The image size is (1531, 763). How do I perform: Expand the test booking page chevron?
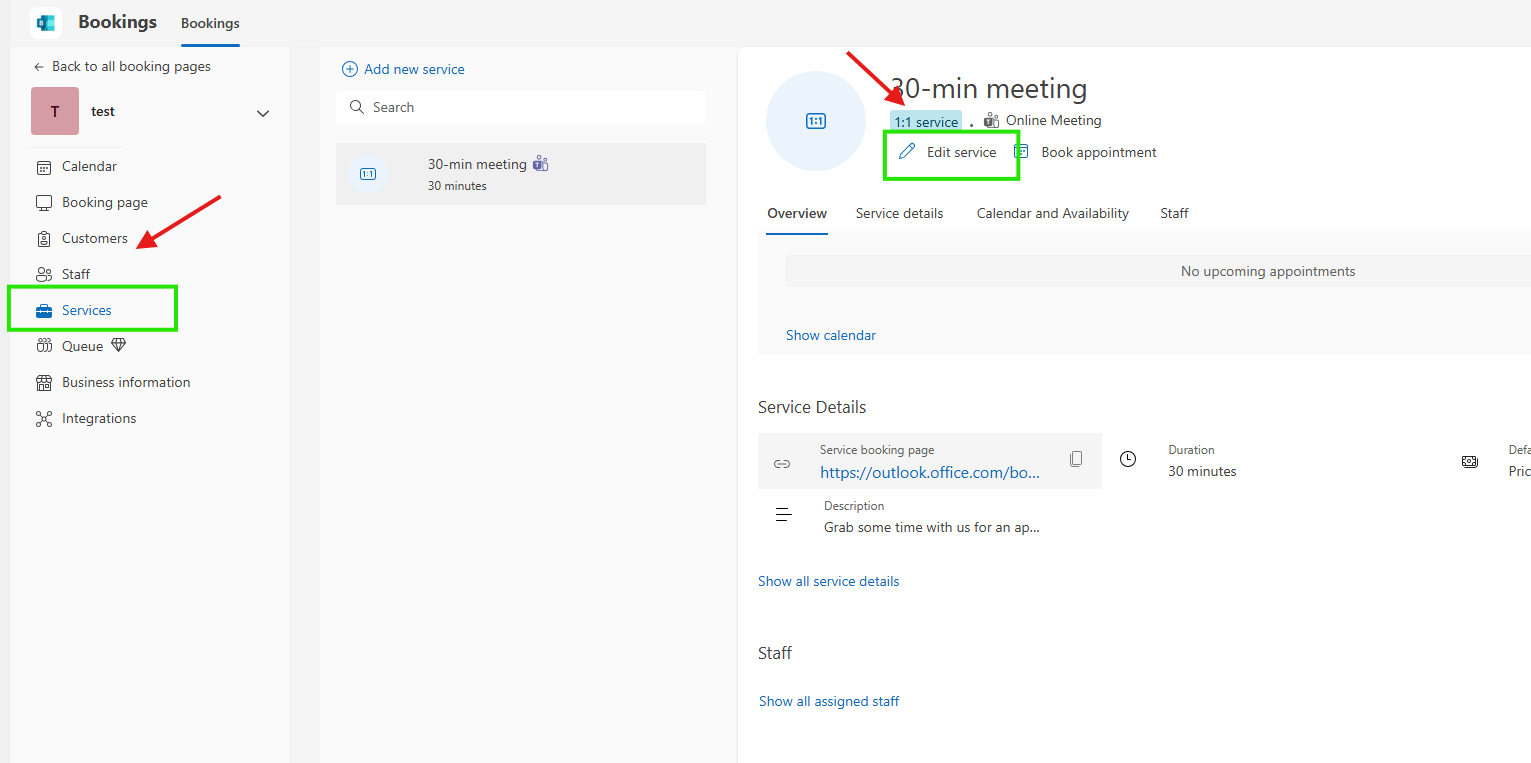(x=263, y=113)
